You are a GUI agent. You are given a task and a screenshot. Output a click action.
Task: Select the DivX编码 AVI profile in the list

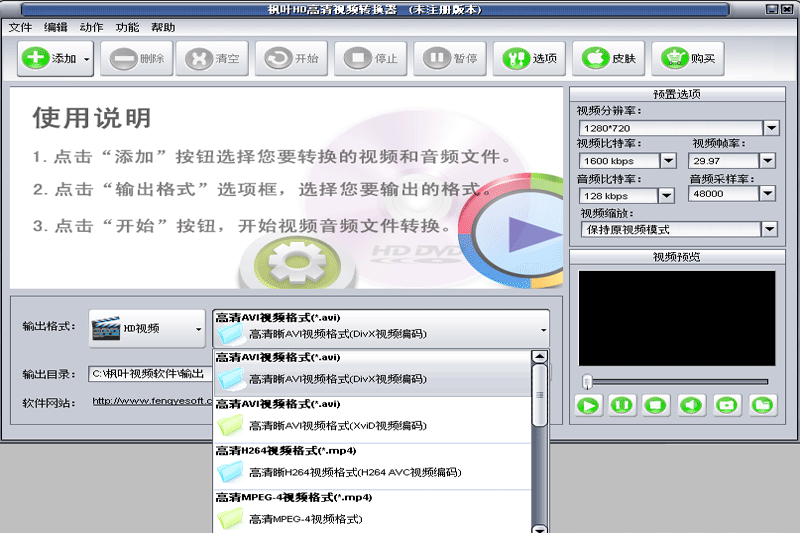point(372,373)
